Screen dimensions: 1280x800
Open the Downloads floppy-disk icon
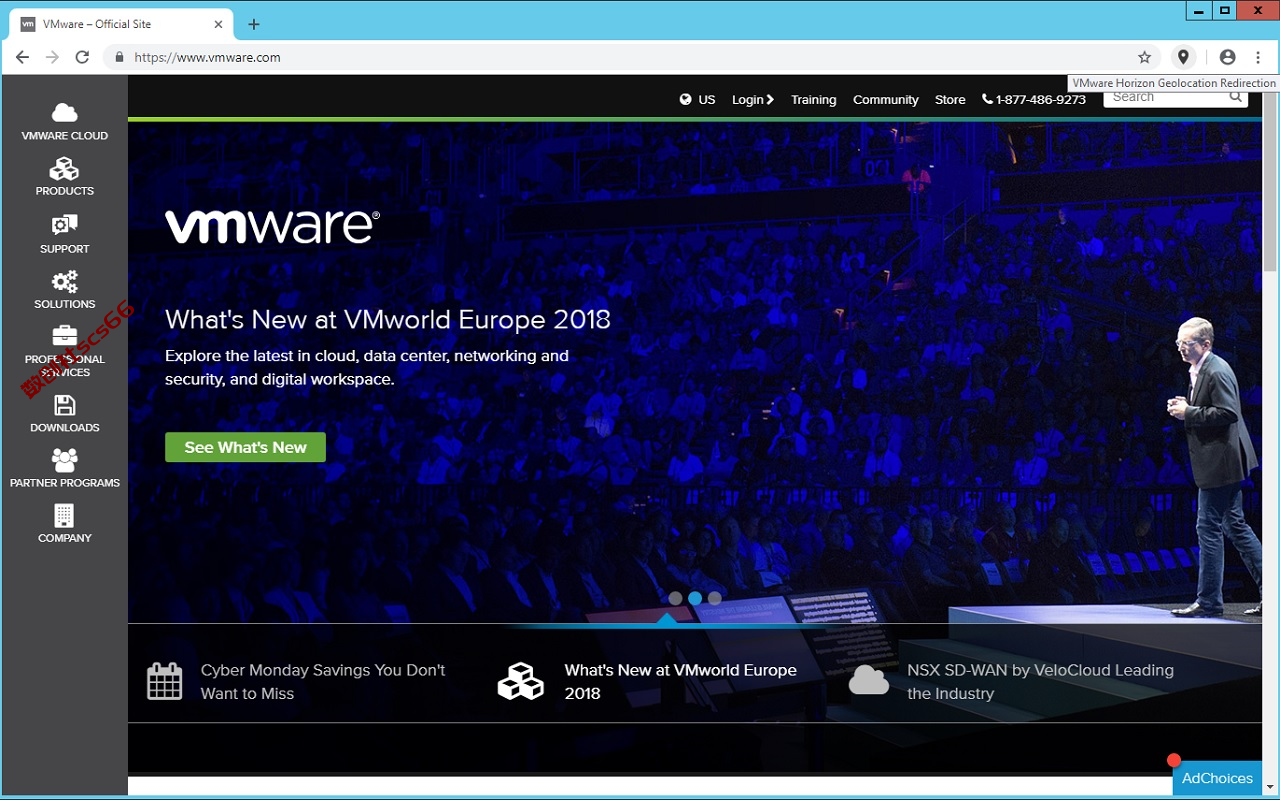(x=64, y=405)
